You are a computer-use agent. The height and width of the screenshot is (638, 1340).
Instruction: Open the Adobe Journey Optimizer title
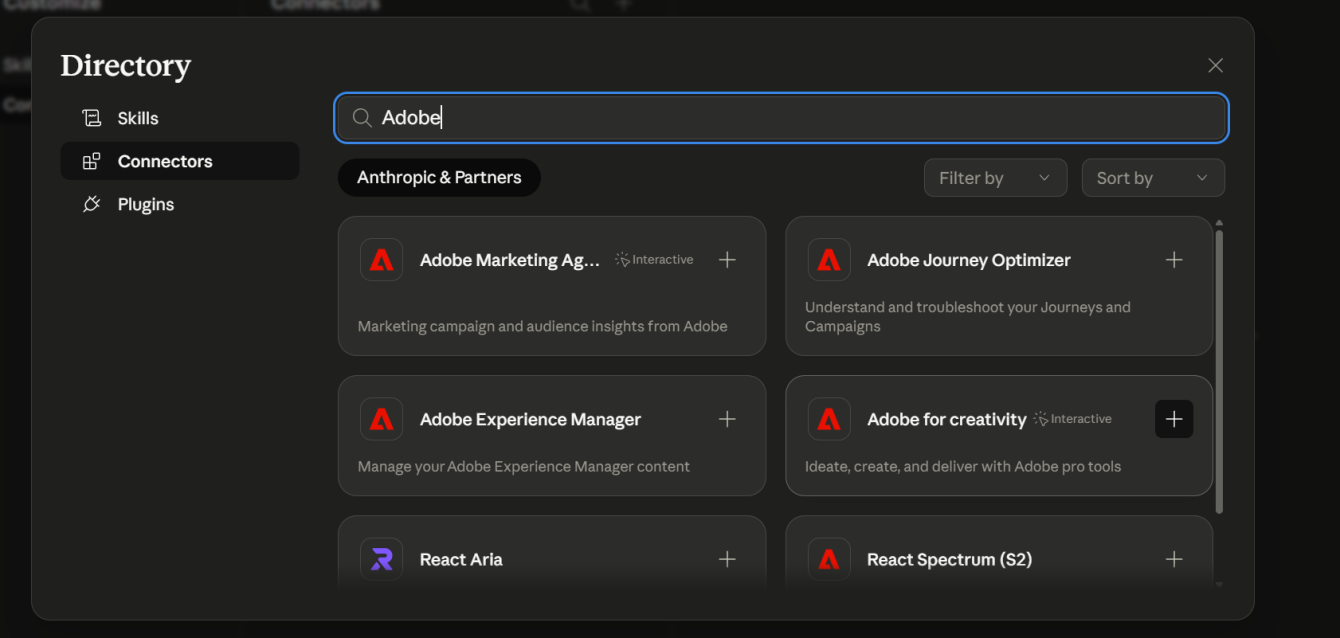[x=969, y=260]
